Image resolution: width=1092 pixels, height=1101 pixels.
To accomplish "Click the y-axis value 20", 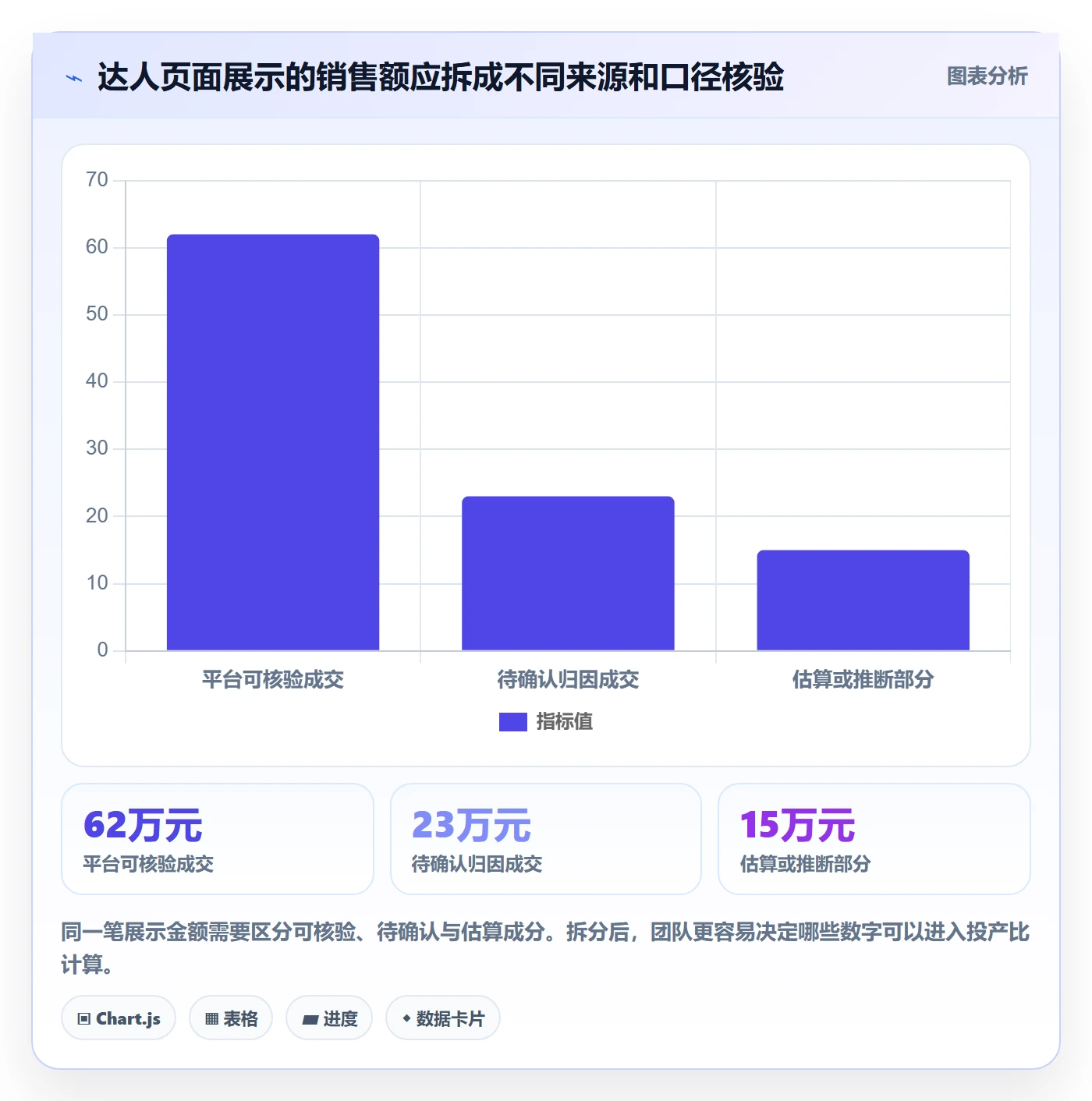I will (x=97, y=516).
